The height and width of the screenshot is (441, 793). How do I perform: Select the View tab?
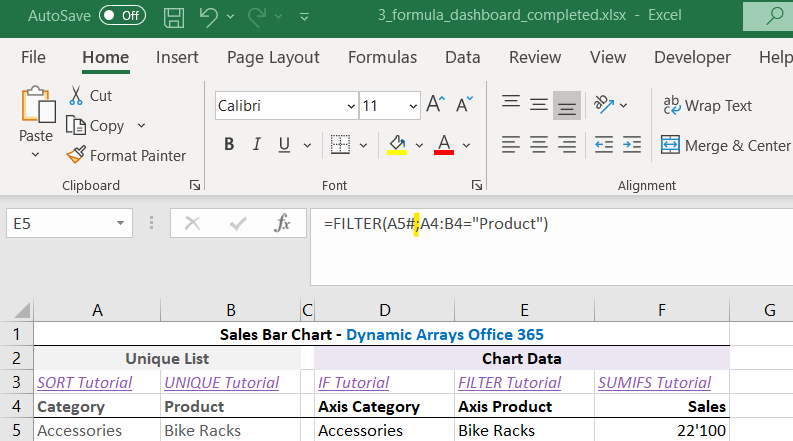tap(608, 57)
